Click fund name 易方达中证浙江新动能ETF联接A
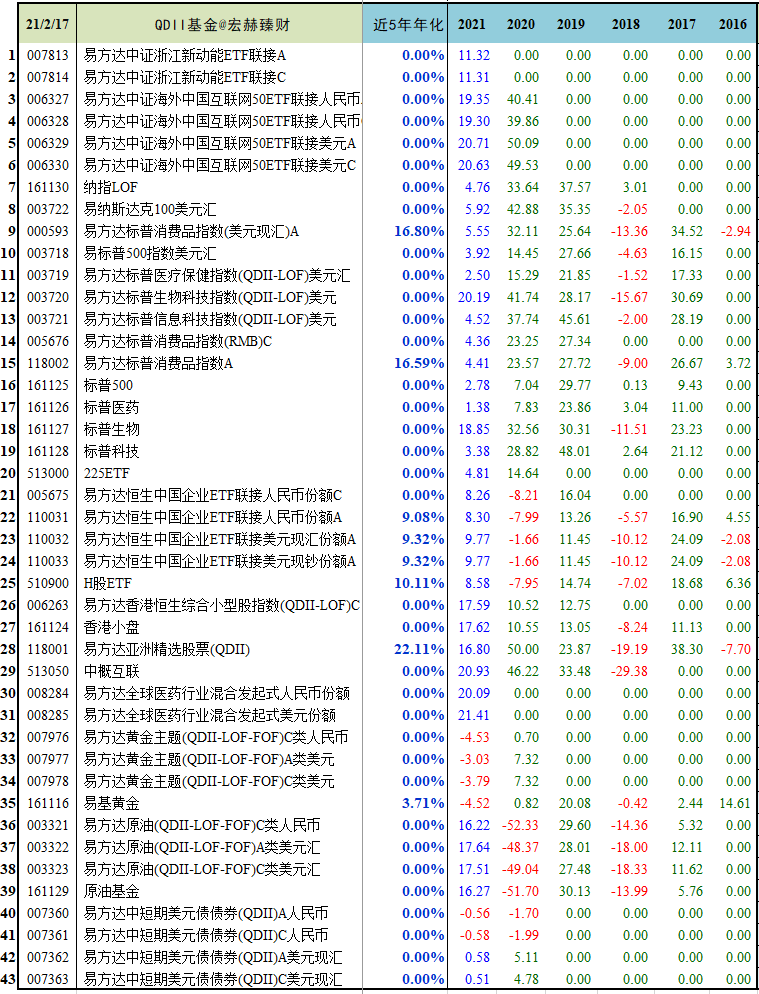Viewport: 759px width, 994px height. [185, 56]
